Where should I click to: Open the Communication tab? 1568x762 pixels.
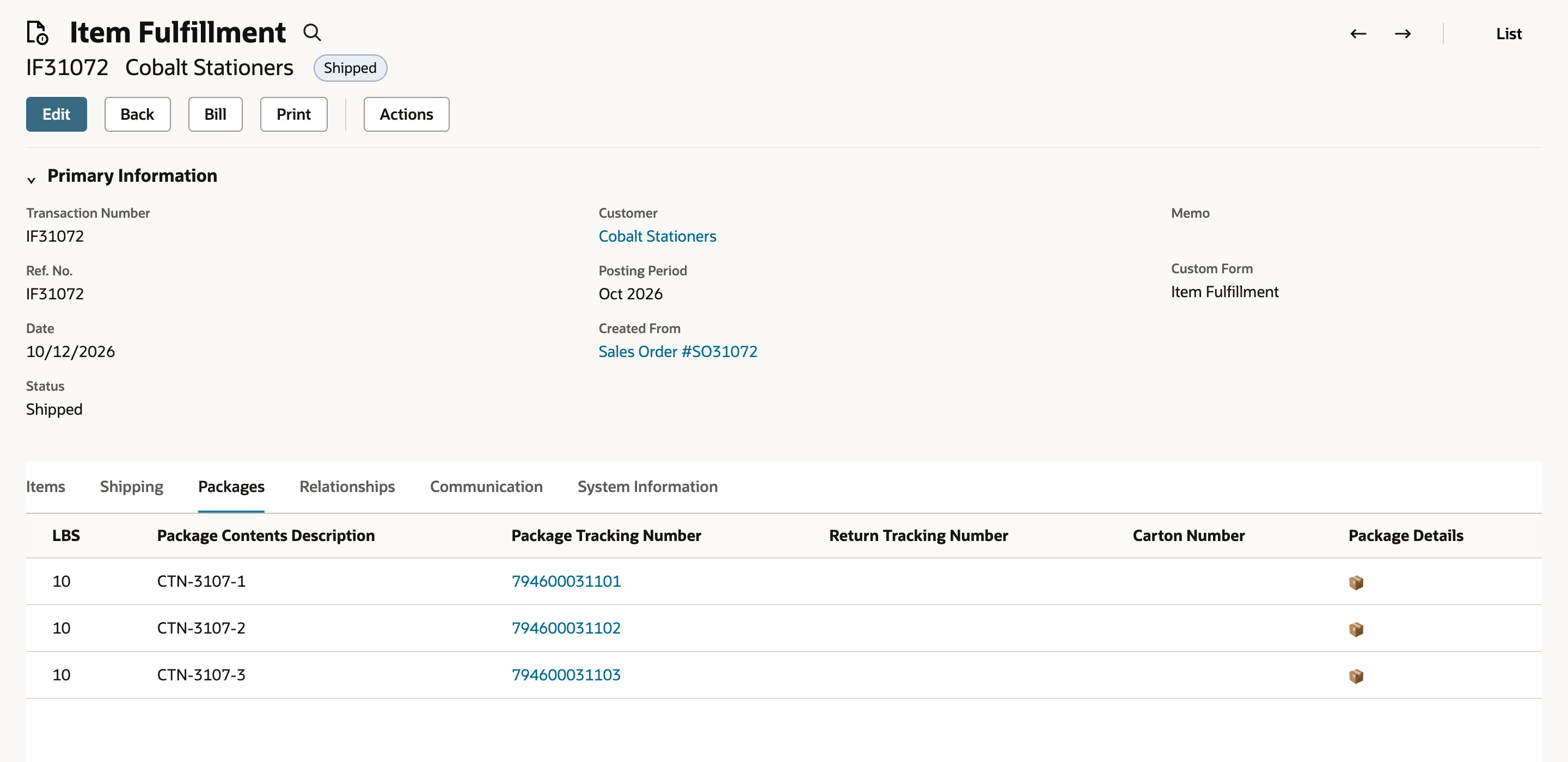click(486, 486)
